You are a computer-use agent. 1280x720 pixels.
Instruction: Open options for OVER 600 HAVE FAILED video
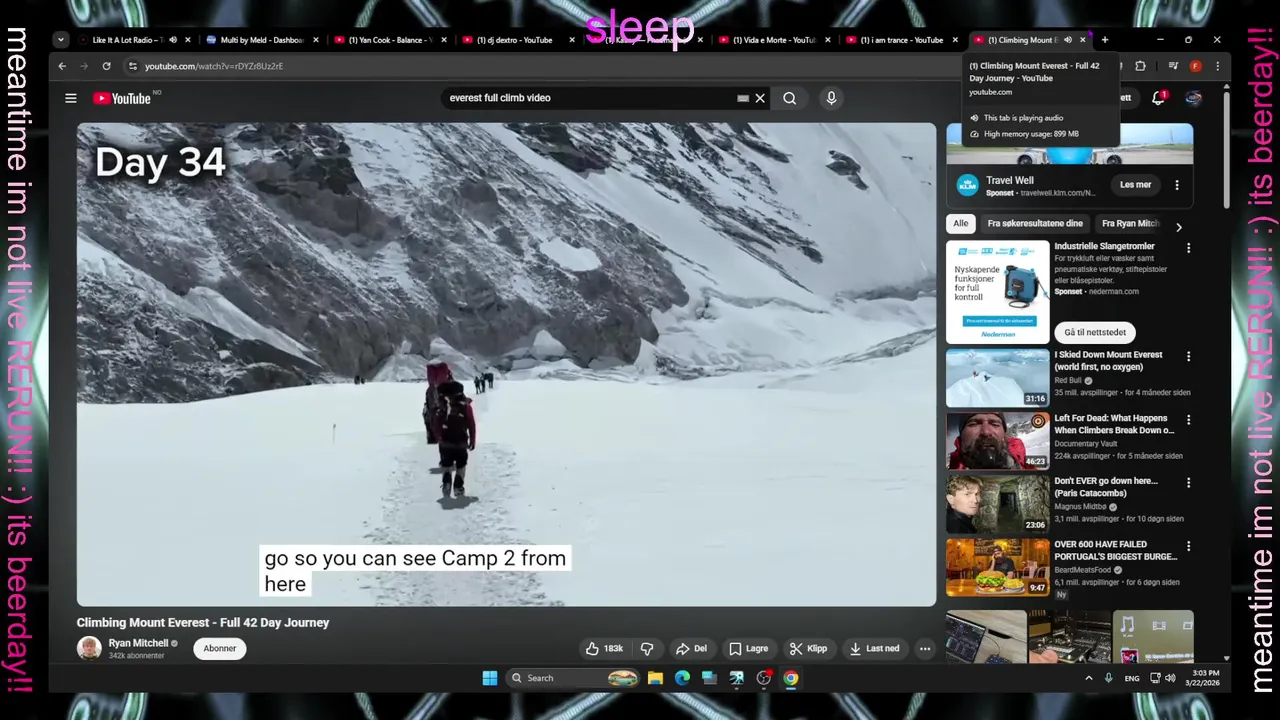click(1188, 546)
